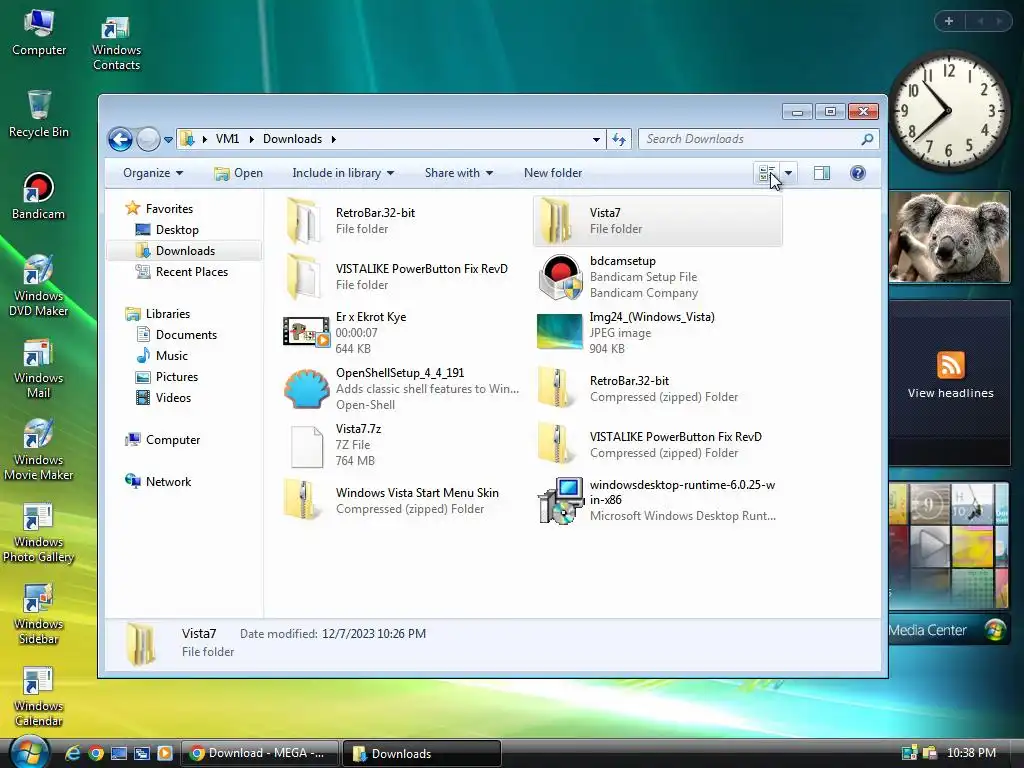This screenshot has height=768, width=1024.
Task: Toggle the preview pane button
Action: pos(822,173)
